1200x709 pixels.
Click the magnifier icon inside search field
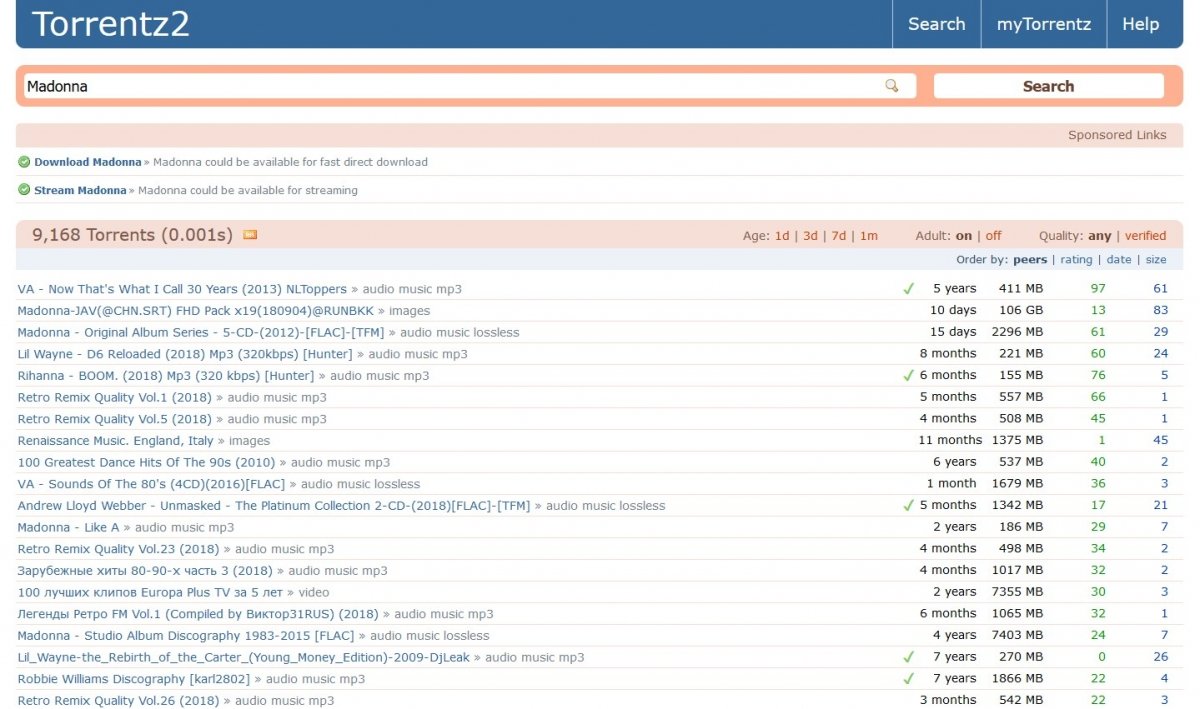[x=892, y=86]
